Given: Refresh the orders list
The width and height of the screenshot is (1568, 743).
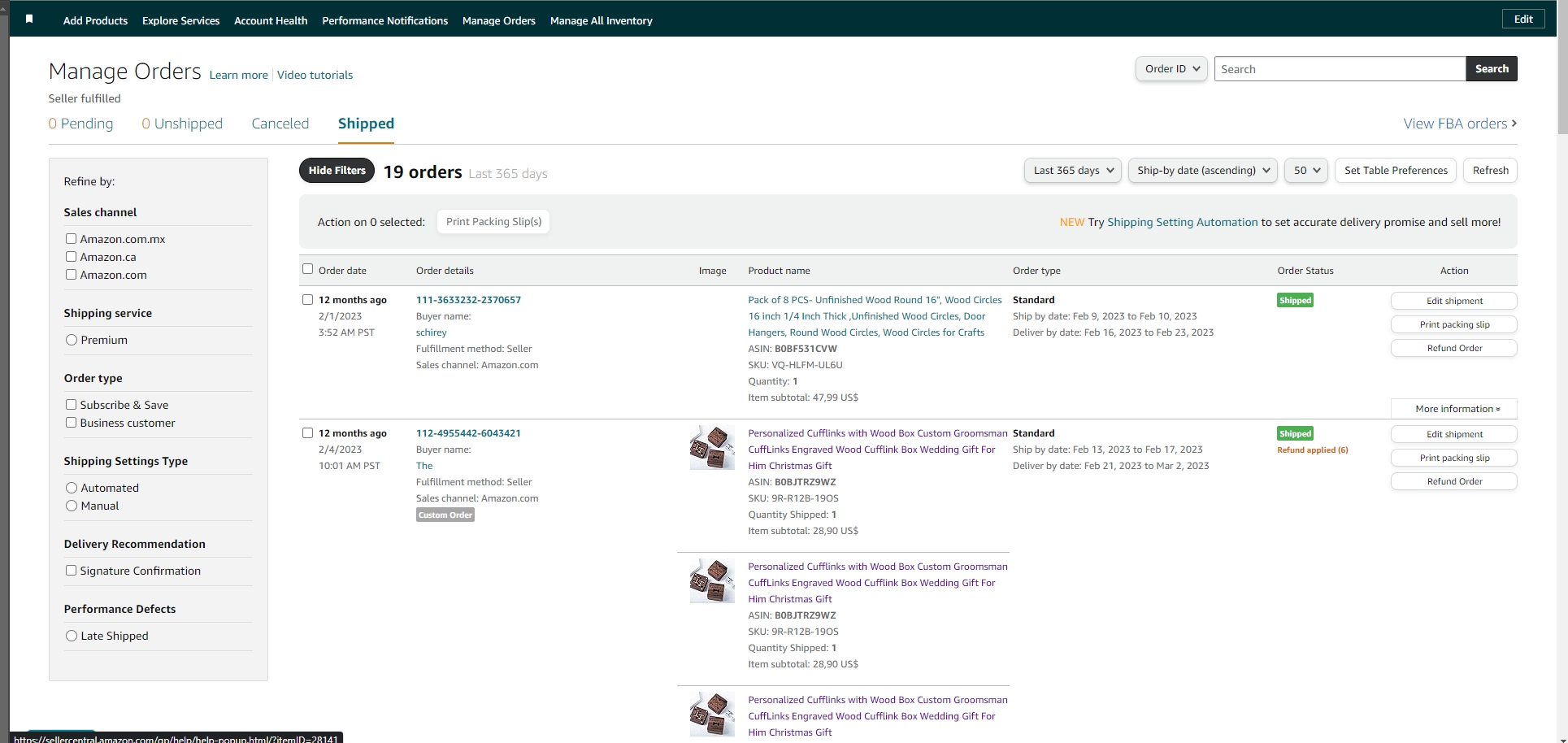Looking at the screenshot, I should 1490,171.
